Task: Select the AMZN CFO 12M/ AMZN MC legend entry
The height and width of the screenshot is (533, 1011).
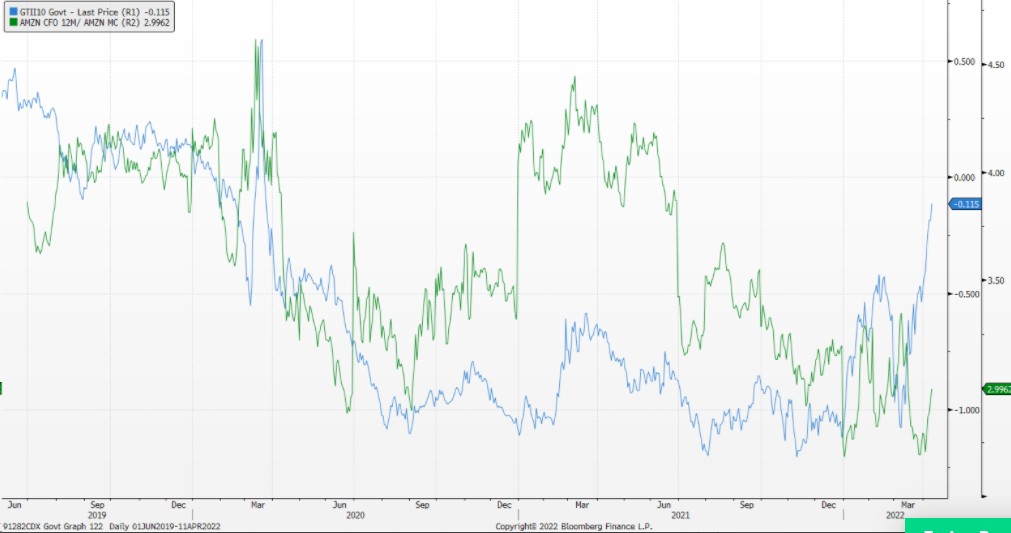Action: [90, 21]
